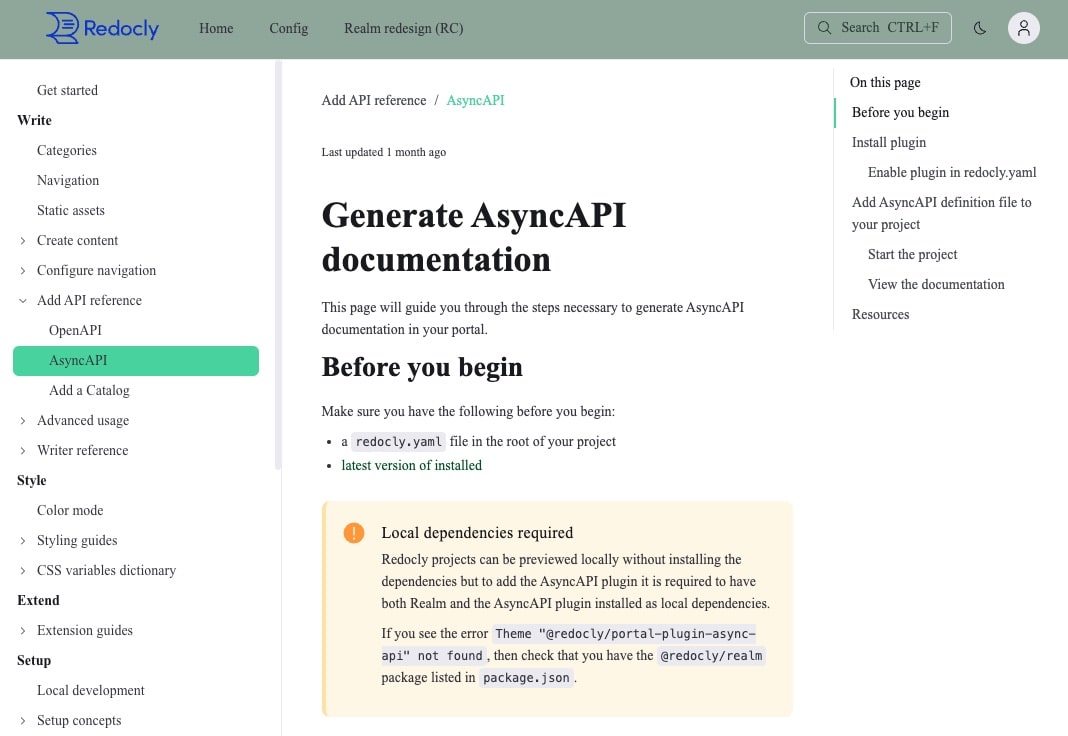Click the redocly.yaml inline code

[398, 442]
